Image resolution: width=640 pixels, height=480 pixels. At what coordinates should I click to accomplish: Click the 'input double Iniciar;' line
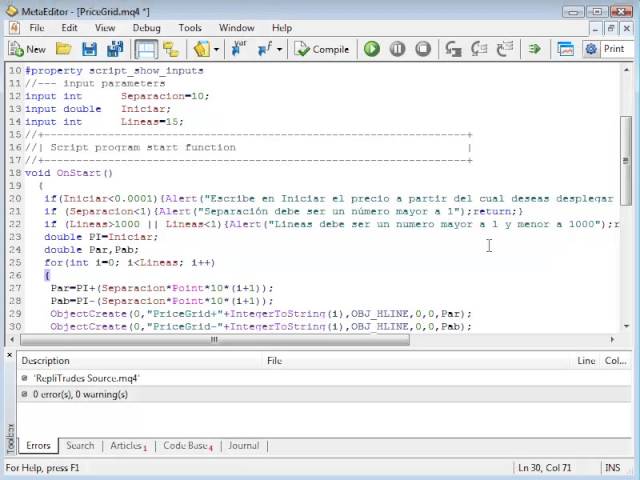[x=98, y=109]
